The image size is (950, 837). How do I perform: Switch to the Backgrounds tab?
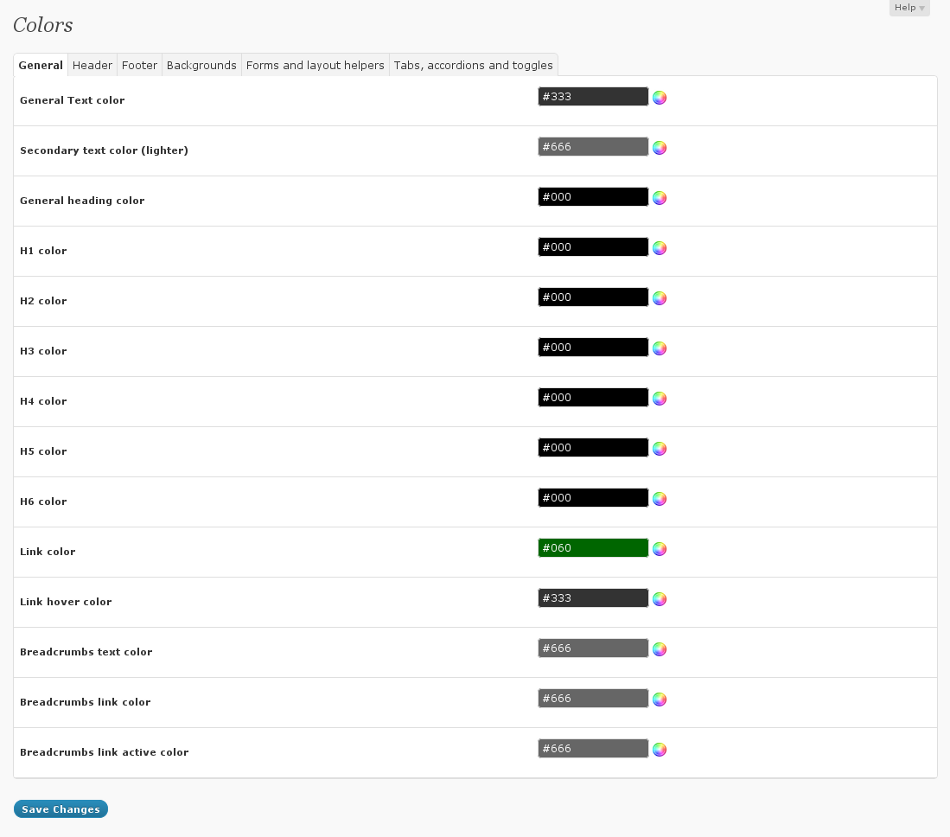coord(201,65)
